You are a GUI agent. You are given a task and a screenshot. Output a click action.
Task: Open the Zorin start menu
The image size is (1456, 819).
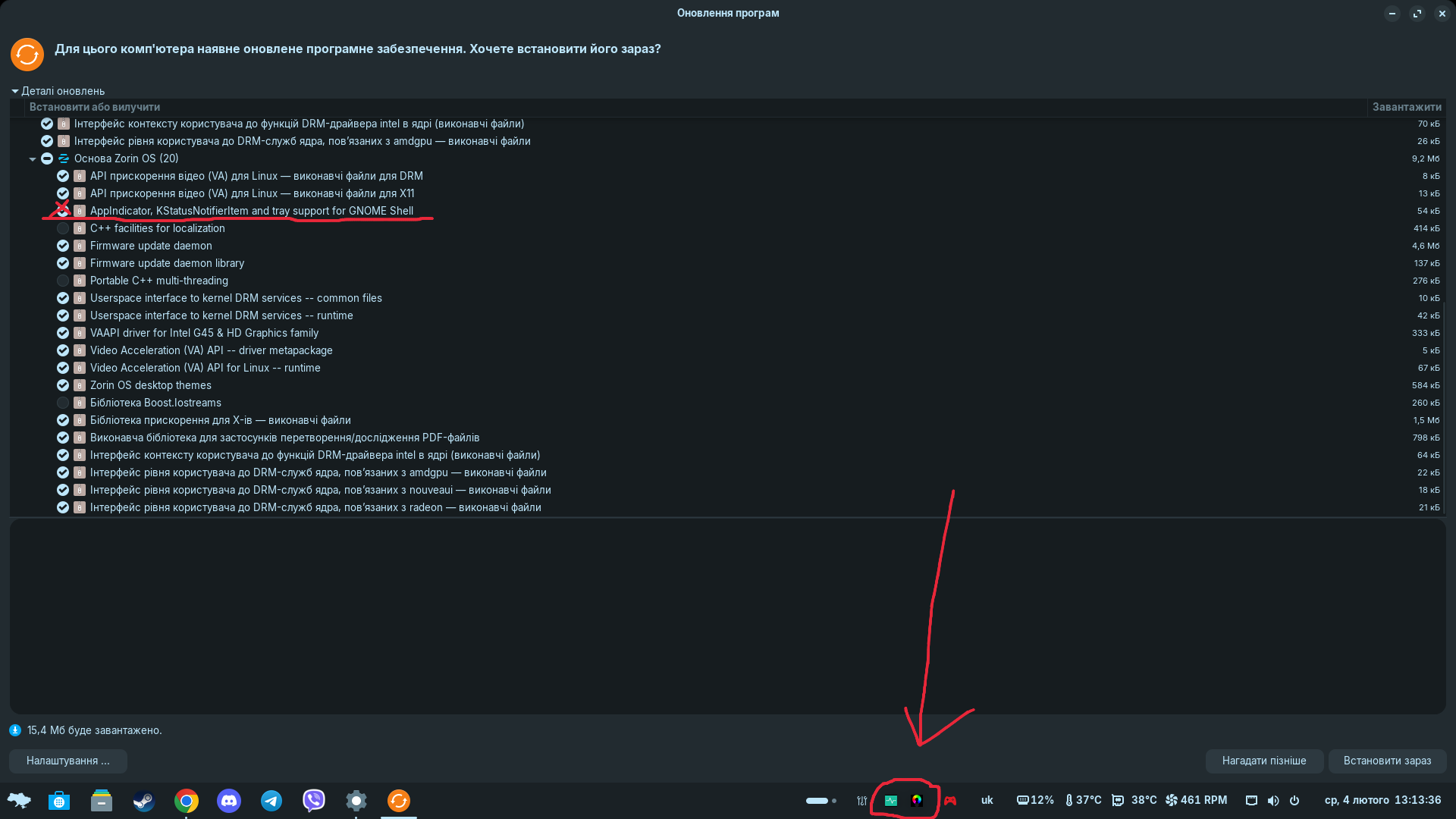19,801
